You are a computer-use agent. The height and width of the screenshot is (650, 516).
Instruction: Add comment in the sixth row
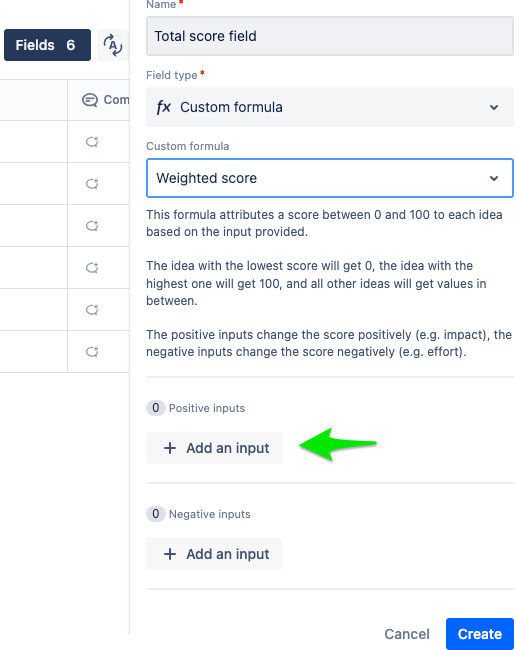point(92,352)
